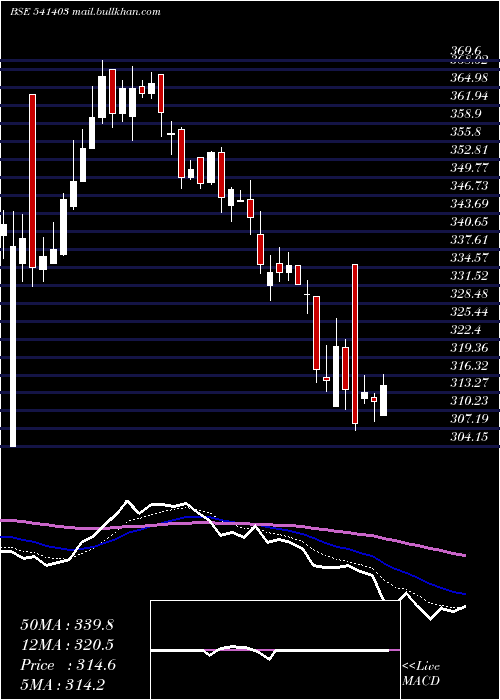Click the 369.6 price label

(x=466, y=52)
